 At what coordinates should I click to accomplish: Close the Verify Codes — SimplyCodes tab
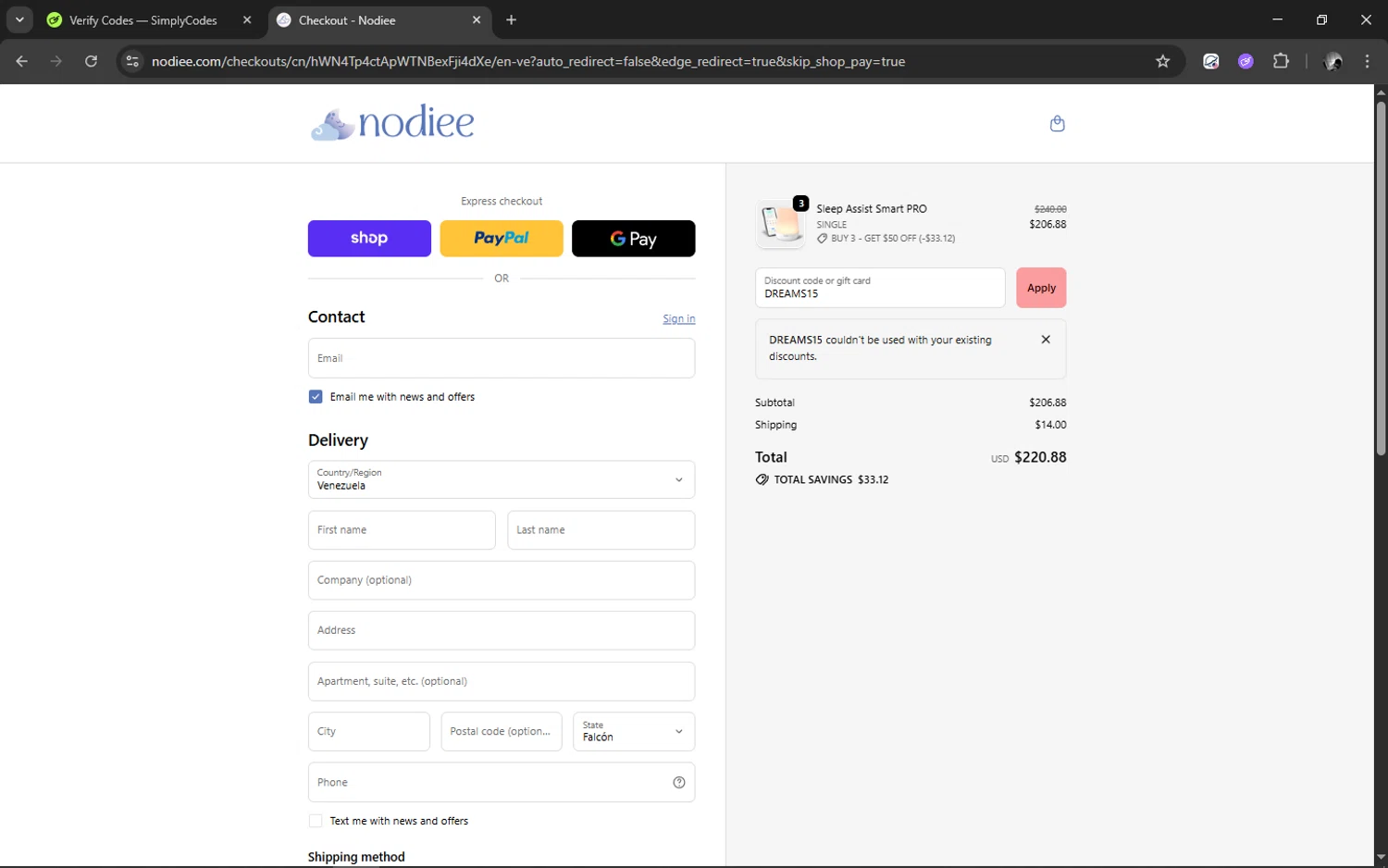pos(247,19)
